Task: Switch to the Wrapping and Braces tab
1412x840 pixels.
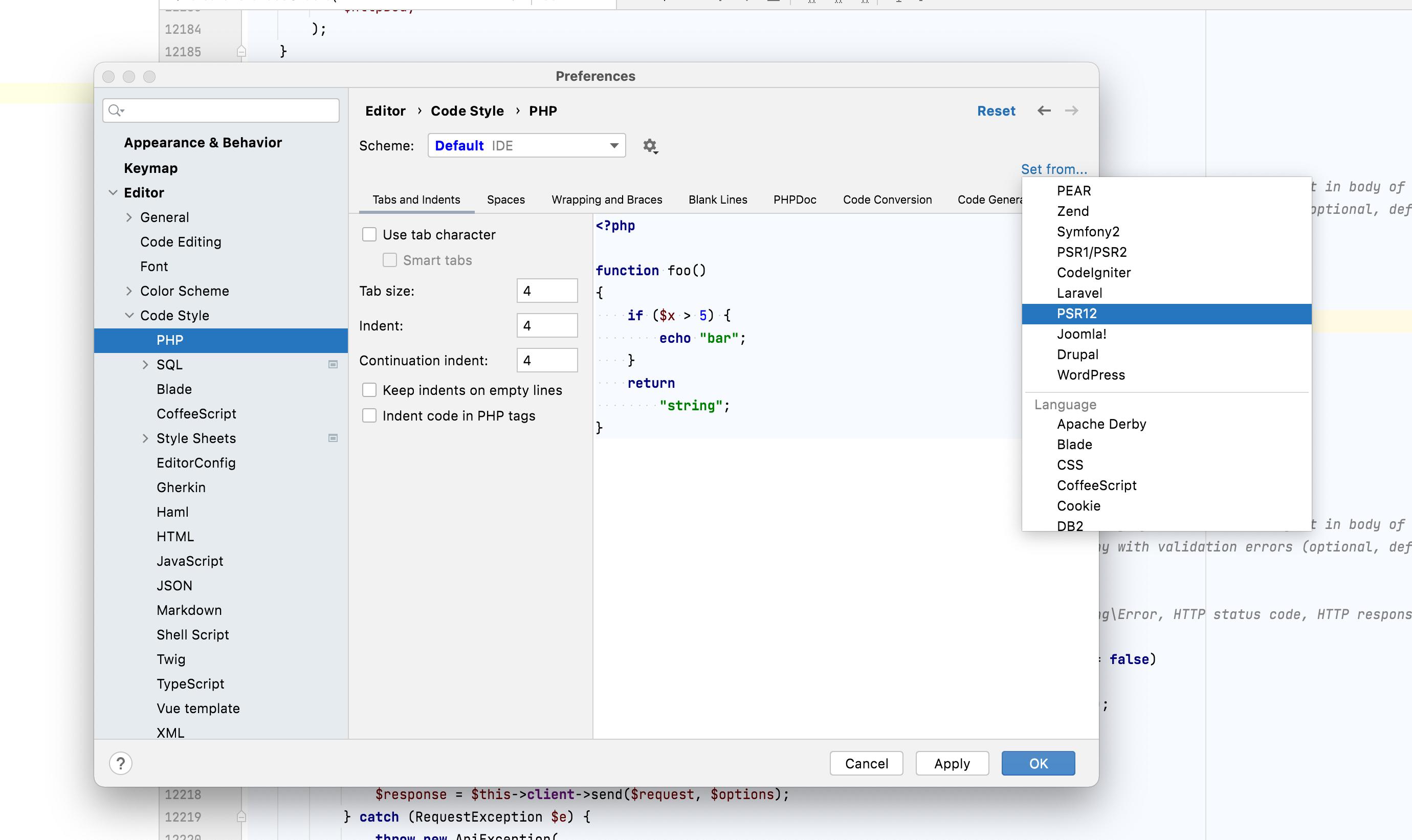Action: tap(607, 200)
